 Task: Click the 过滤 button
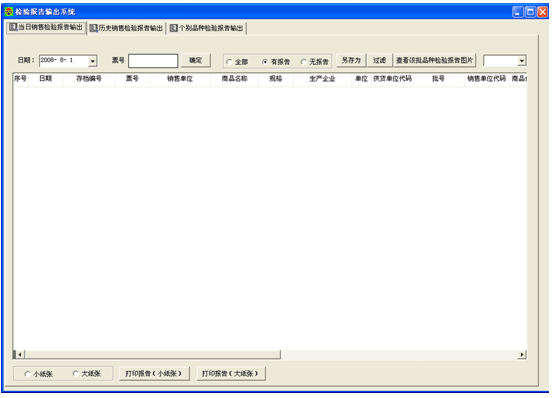[379, 60]
